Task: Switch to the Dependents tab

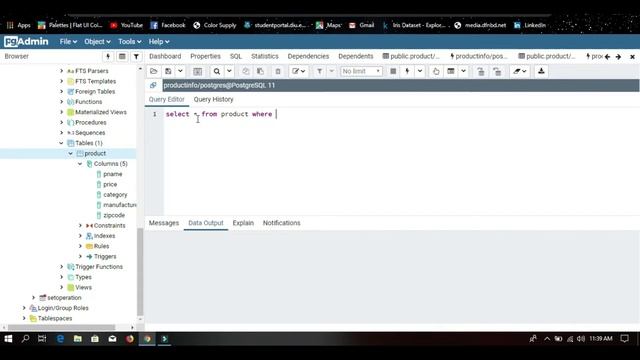Action: [x=356, y=56]
